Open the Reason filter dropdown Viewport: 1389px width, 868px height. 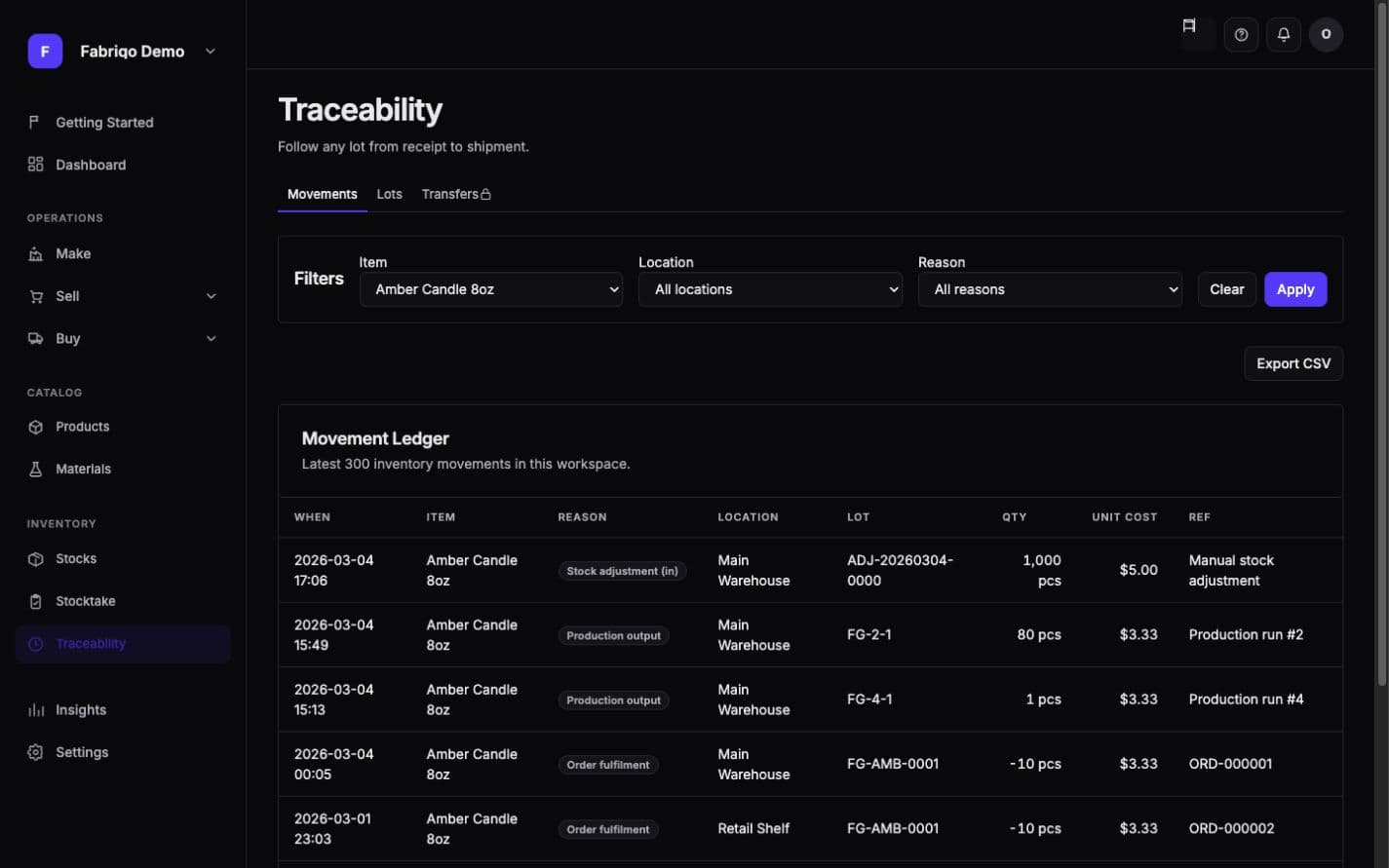1050,289
